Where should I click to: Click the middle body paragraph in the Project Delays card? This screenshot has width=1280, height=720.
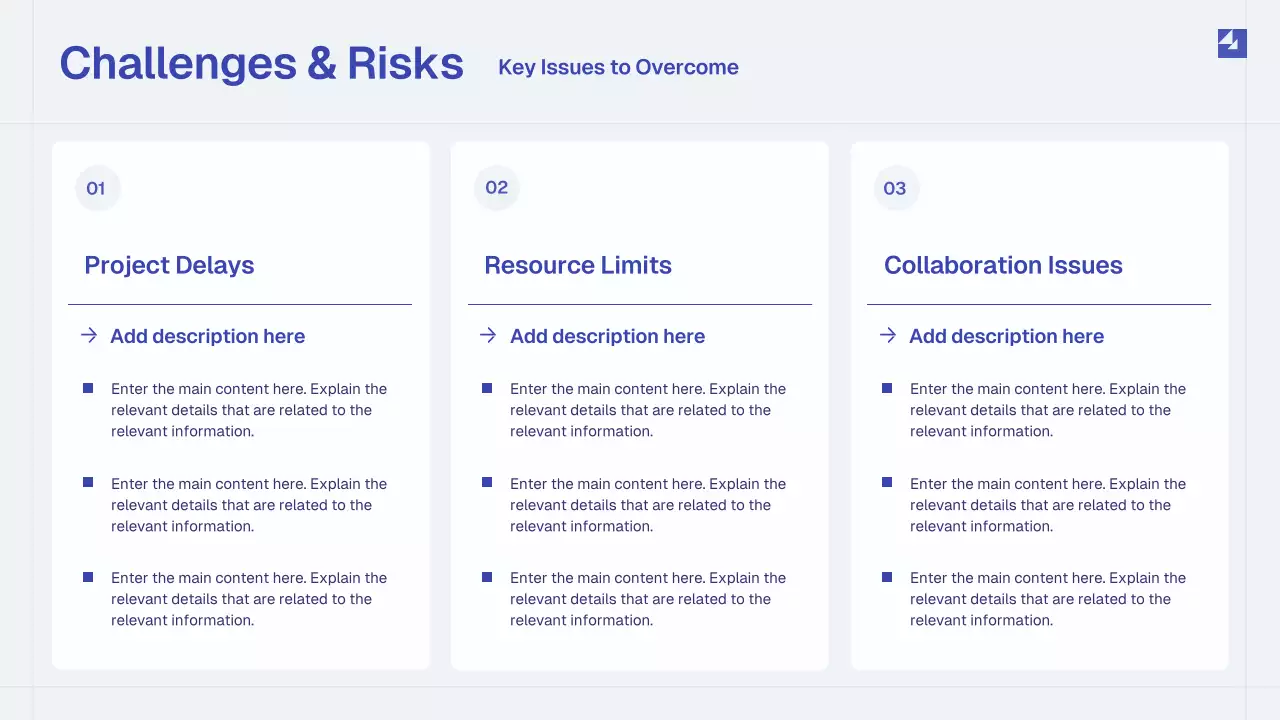[248, 505]
